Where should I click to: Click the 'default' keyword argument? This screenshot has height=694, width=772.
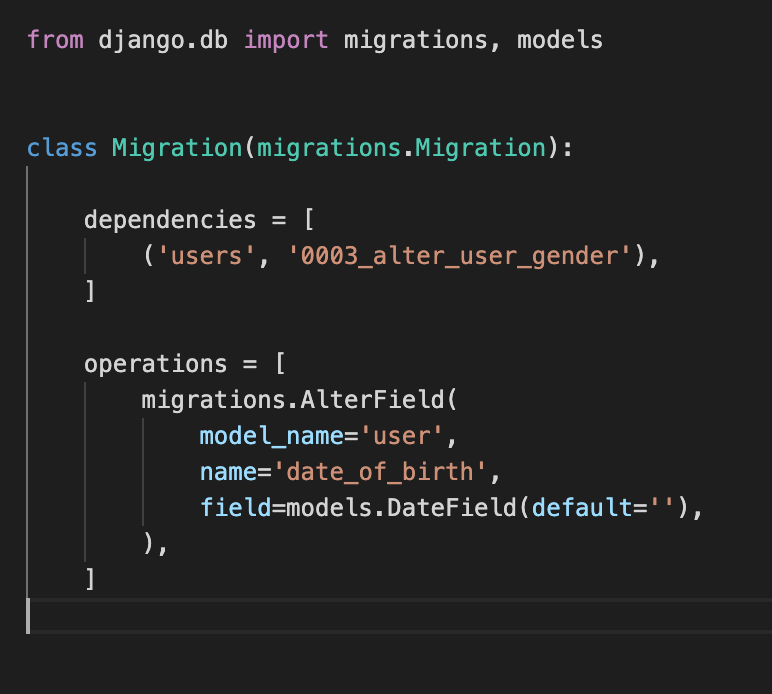pyautogui.click(x=582, y=507)
